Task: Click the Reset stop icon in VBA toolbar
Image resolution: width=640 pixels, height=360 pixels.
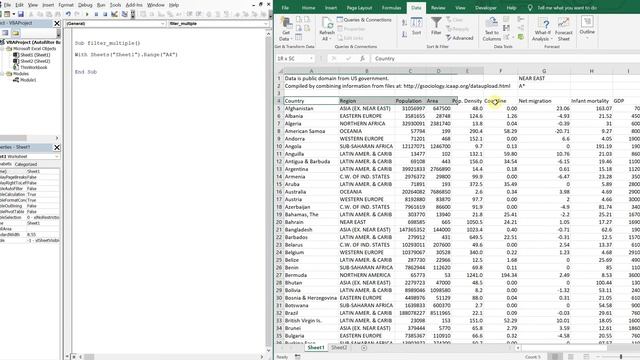Action: [x=105, y=14]
